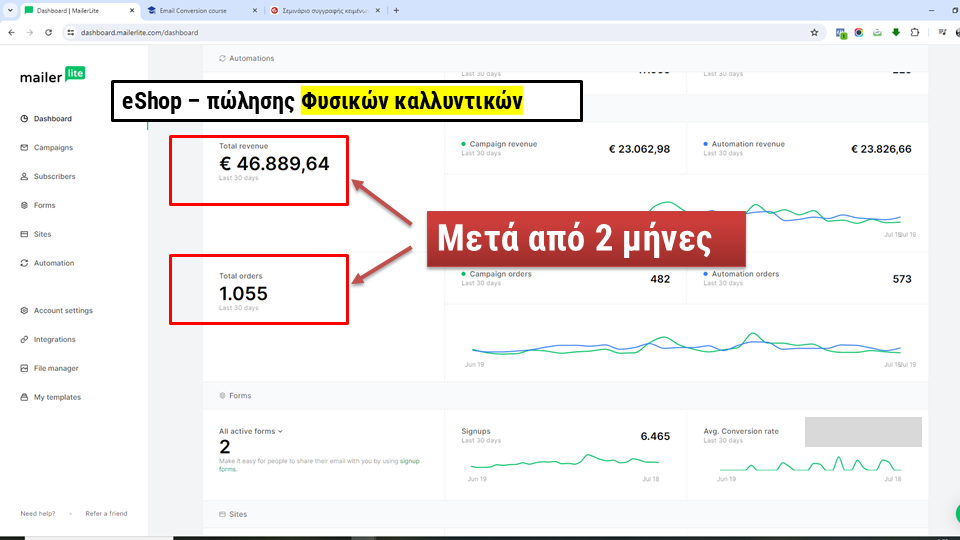Open the Dashboard sidebar item
This screenshot has height=540, width=960.
coord(52,119)
